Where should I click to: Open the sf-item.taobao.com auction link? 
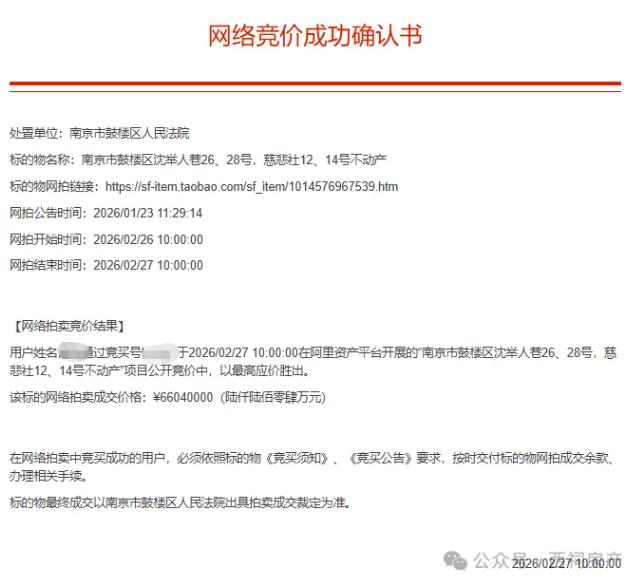(x=251, y=186)
